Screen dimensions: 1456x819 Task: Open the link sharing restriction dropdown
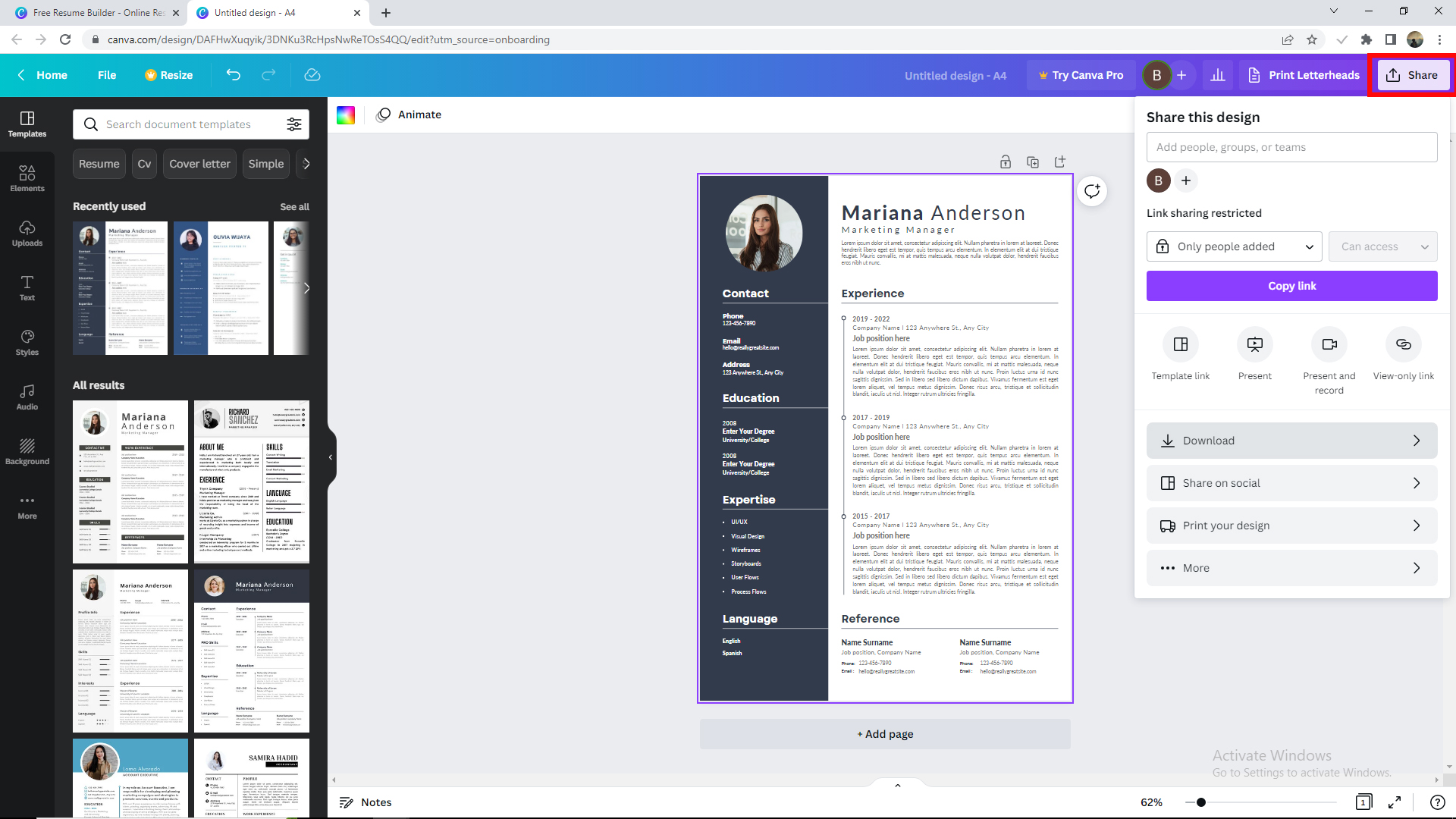[x=1235, y=246]
